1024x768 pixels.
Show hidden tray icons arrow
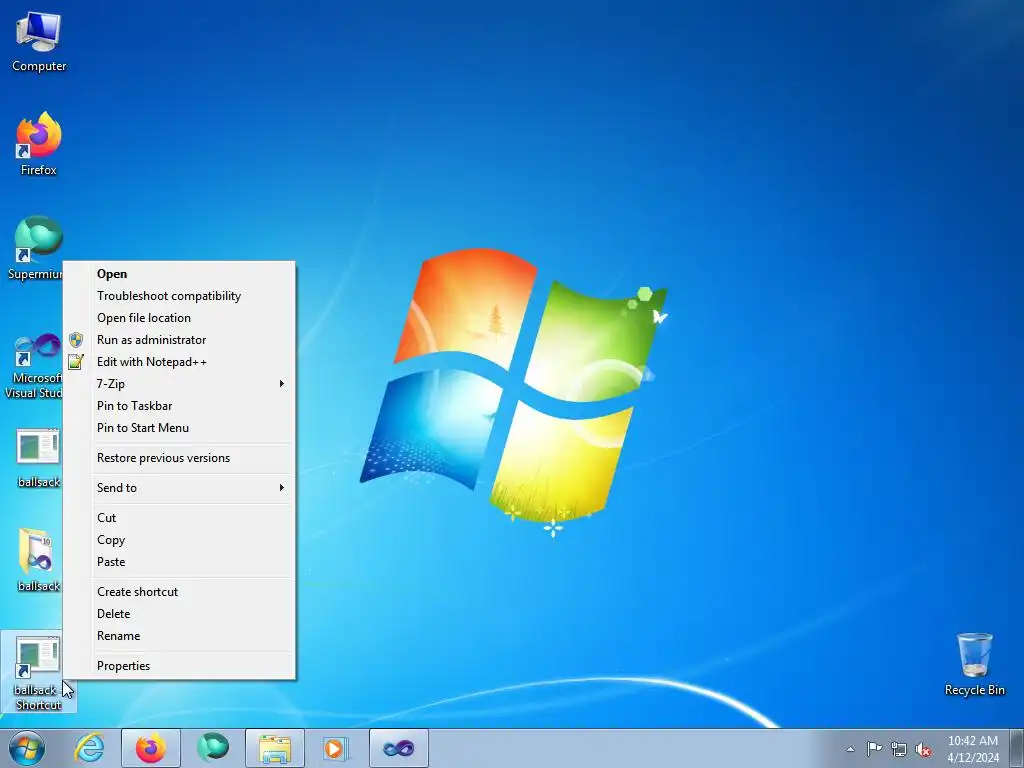[850, 749]
